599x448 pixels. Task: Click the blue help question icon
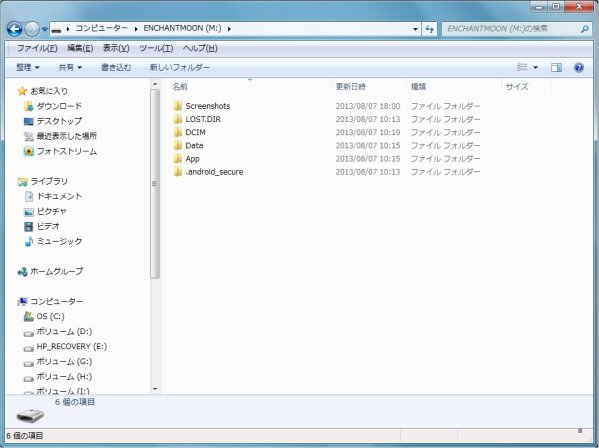click(579, 68)
